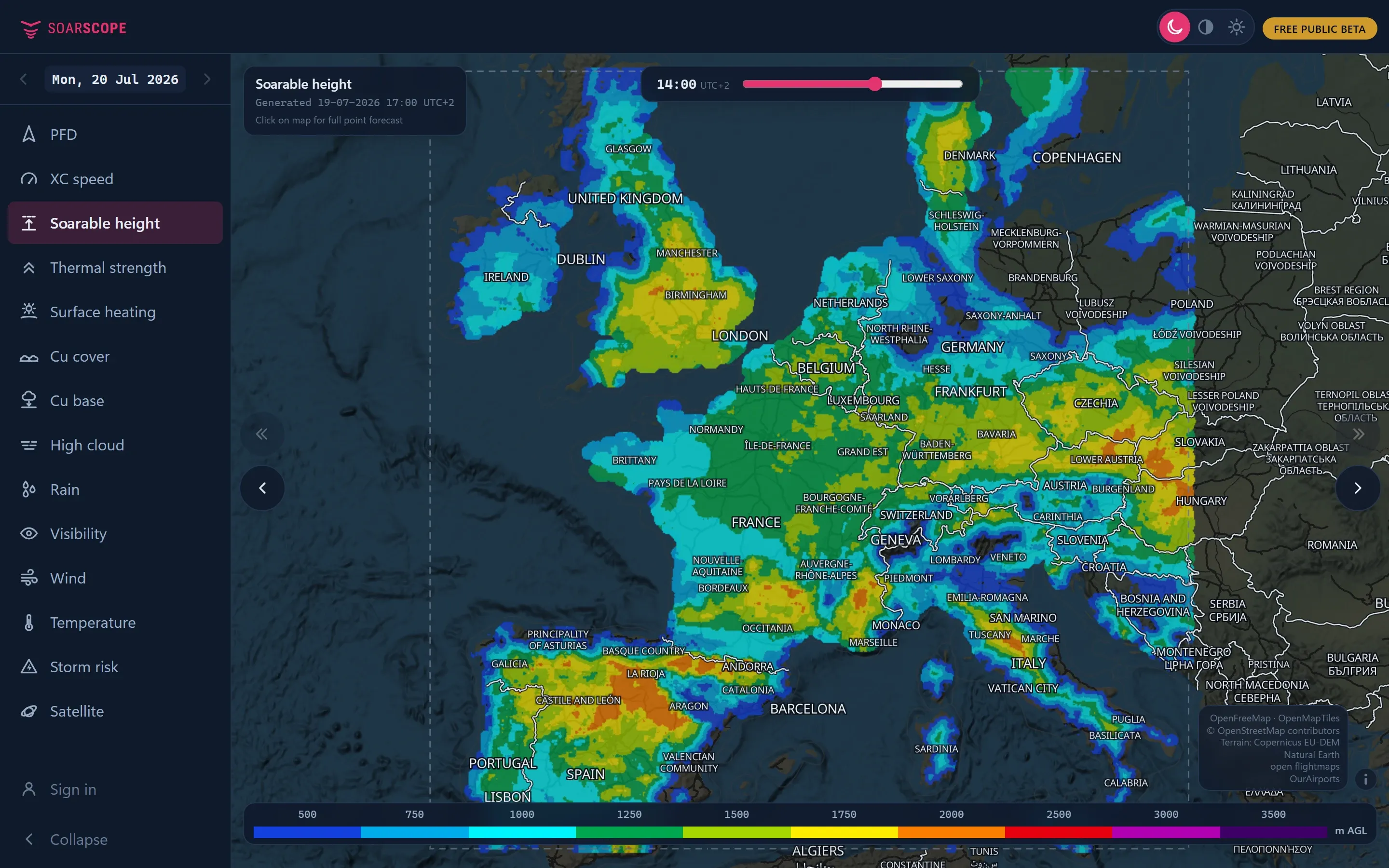The height and width of the screenshot is (868, 1389).
Task: Click the Soarable height panel title
Action: [x=303, y=84]
